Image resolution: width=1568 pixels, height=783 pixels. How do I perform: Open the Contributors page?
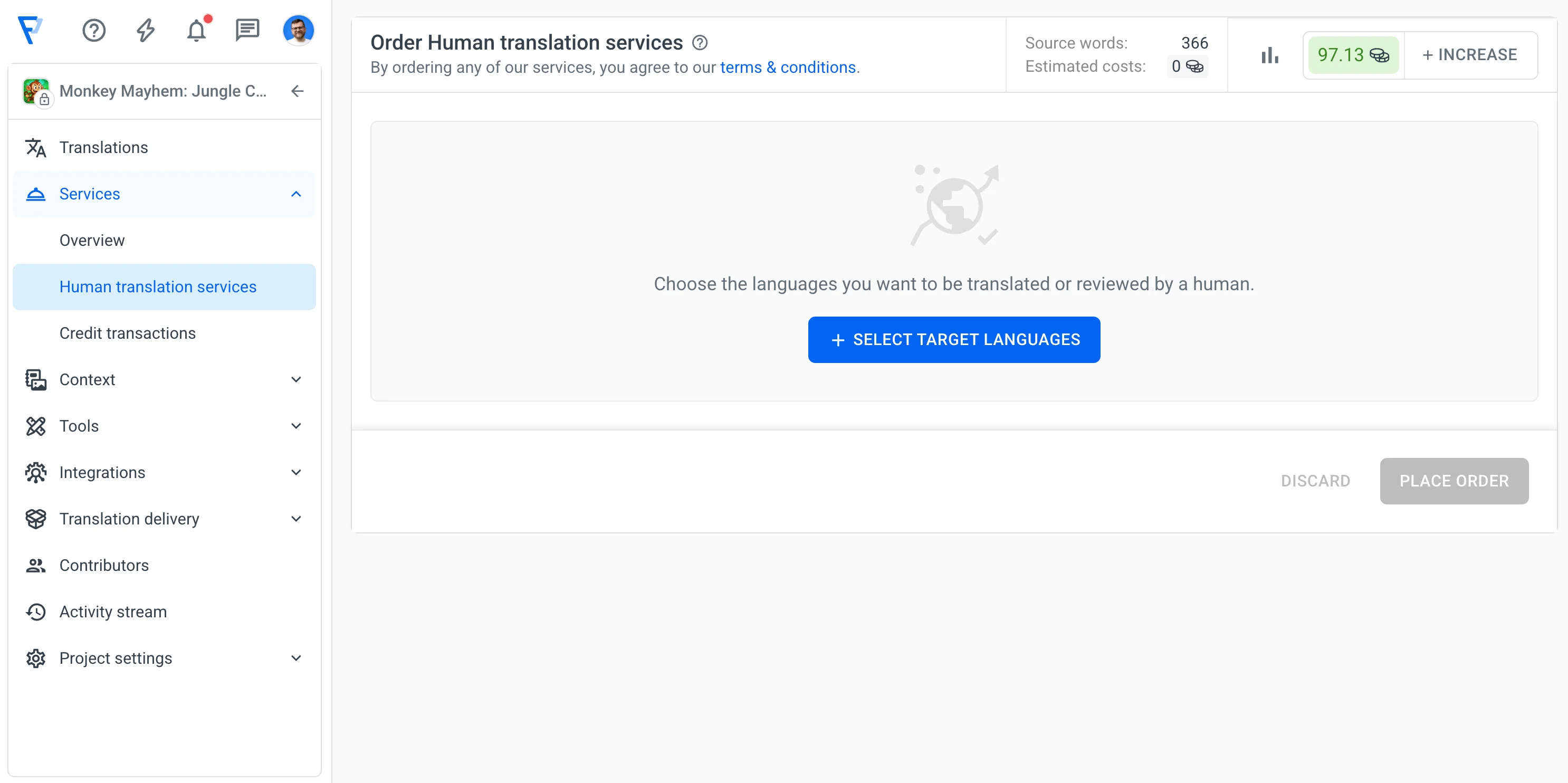coord(165,566)
